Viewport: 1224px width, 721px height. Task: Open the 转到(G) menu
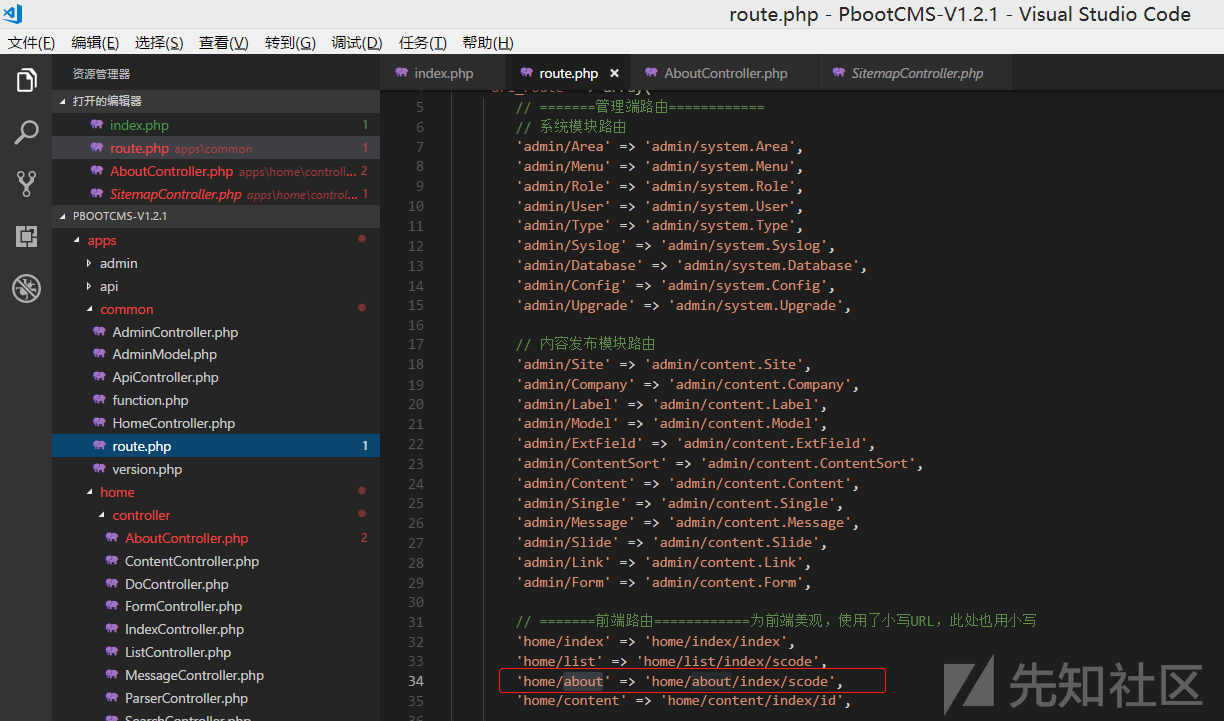click(x=290, y=43)
